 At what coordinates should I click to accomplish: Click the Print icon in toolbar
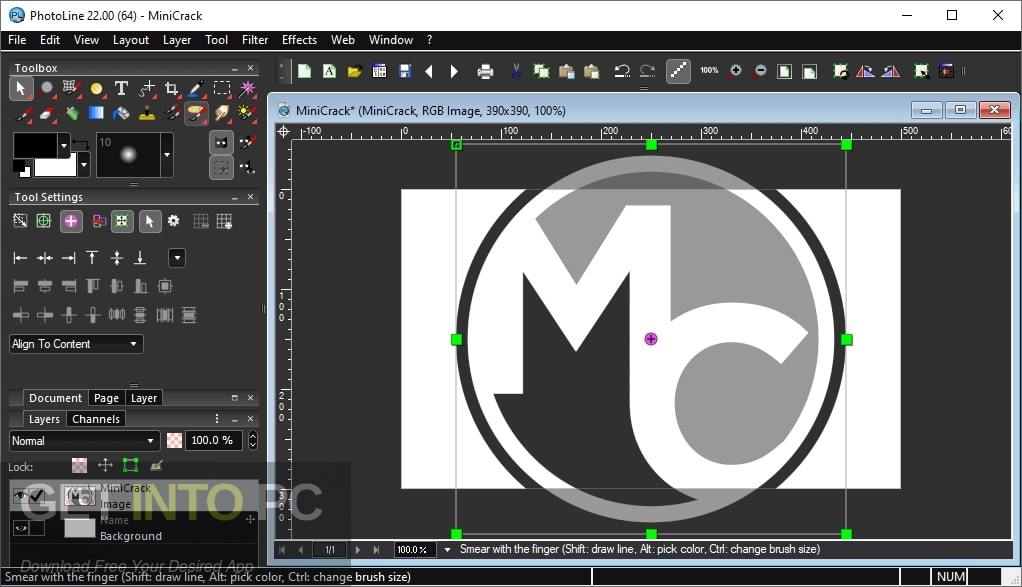[485, 71]
